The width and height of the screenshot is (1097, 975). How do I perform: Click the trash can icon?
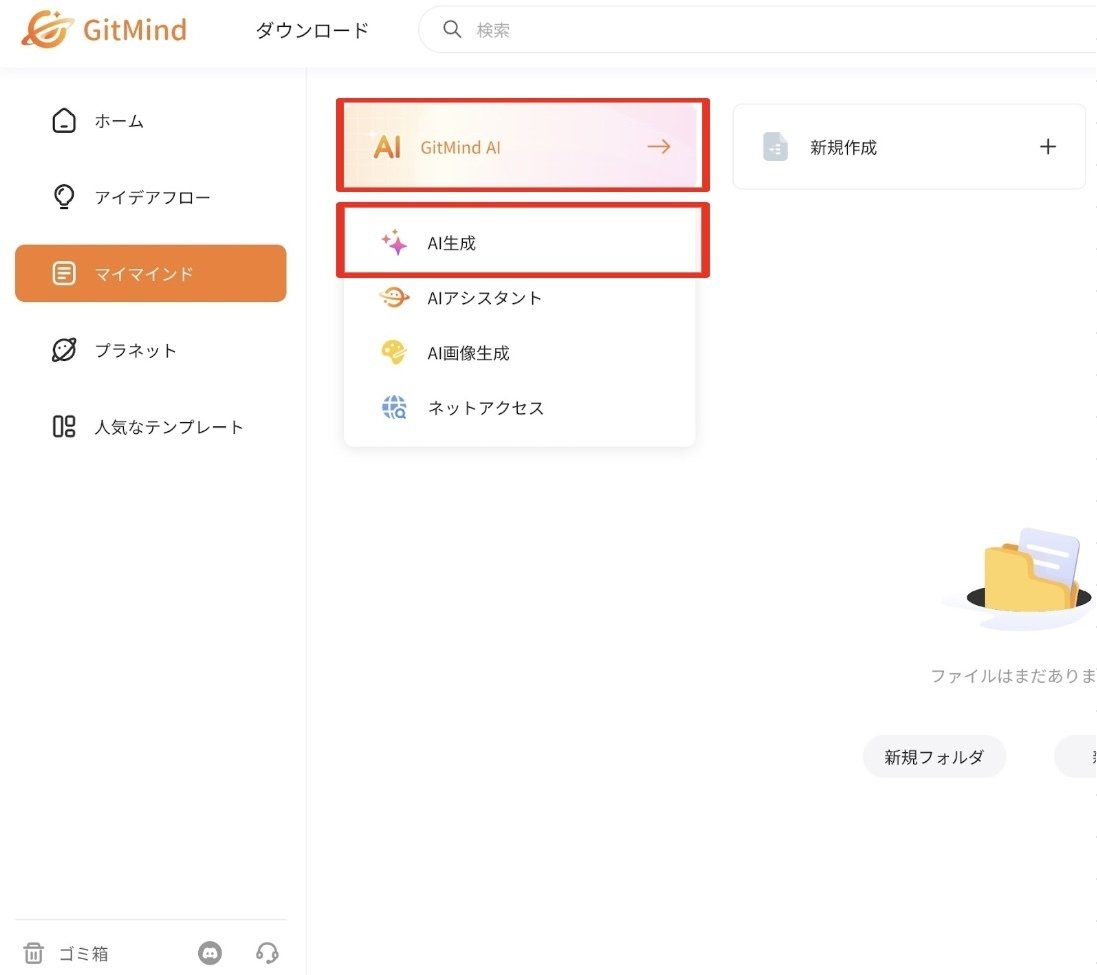(x=34, y=953)
